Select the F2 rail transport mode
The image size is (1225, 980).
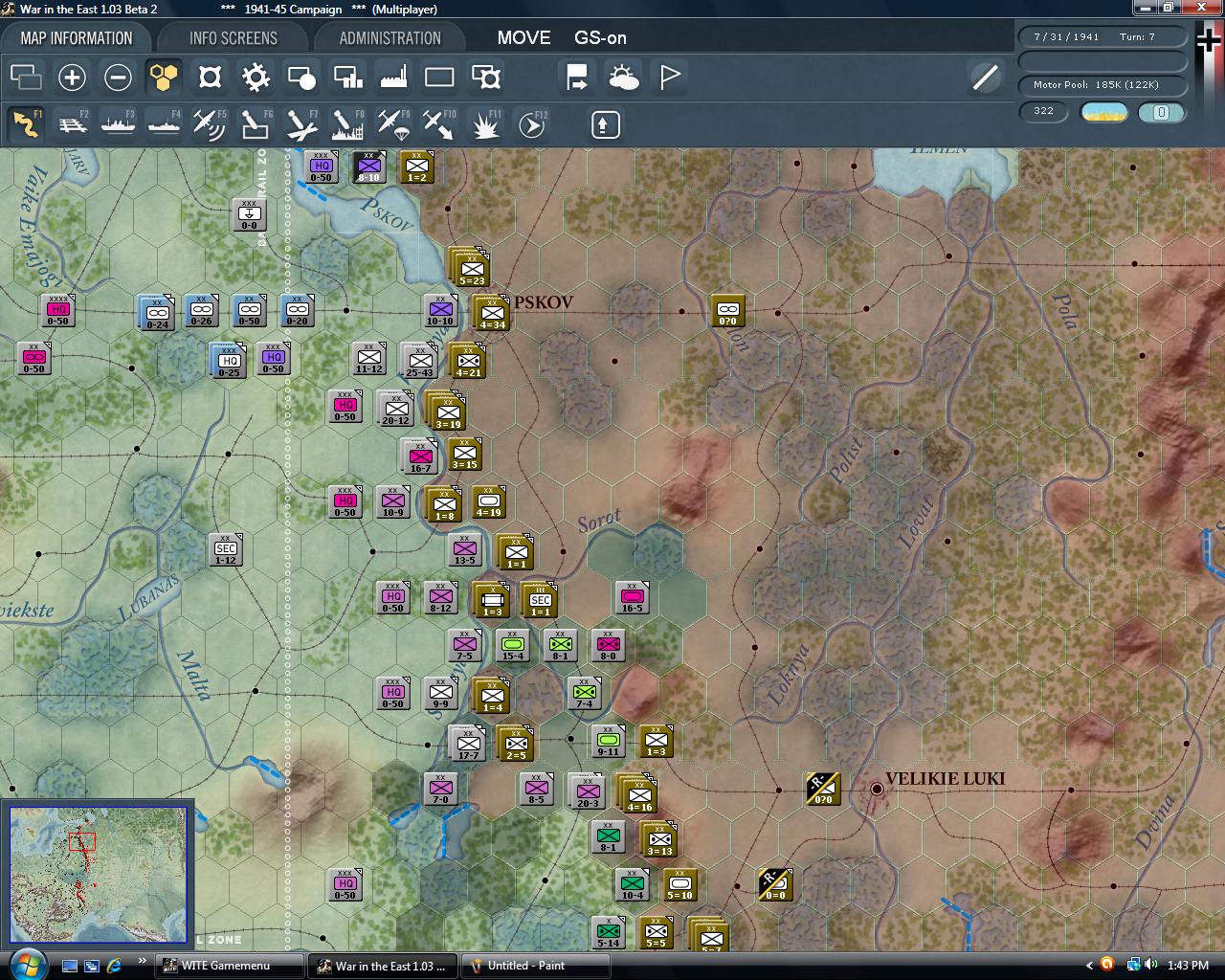pos(72,124)
